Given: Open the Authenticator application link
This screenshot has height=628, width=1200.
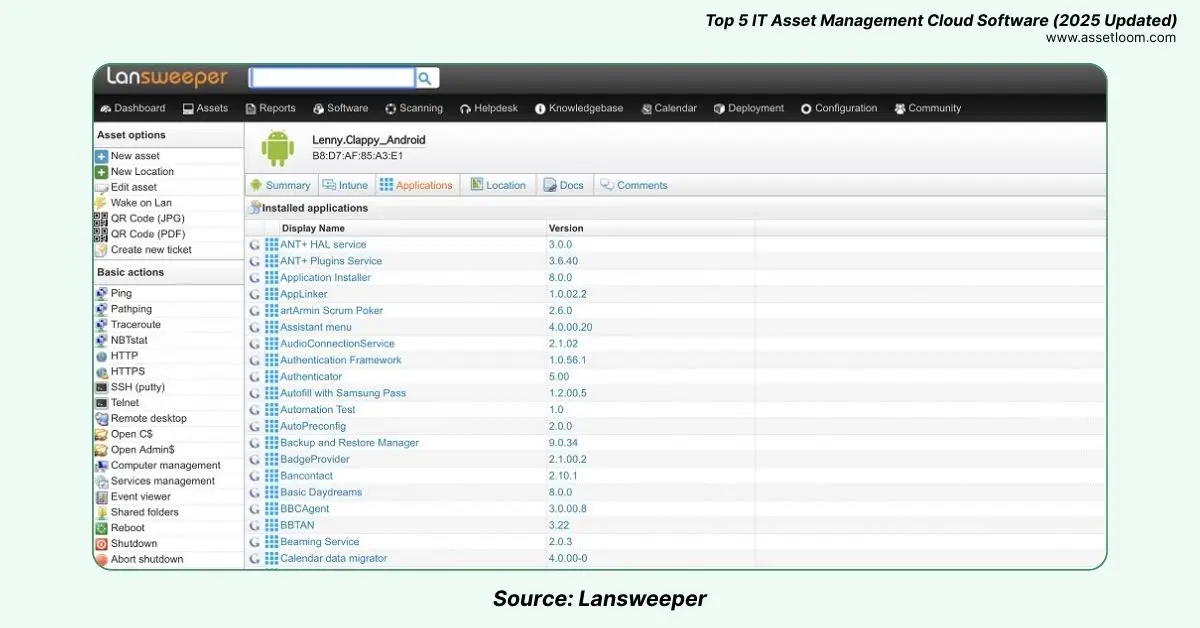Looking at the screenshot, I should 311,376.
